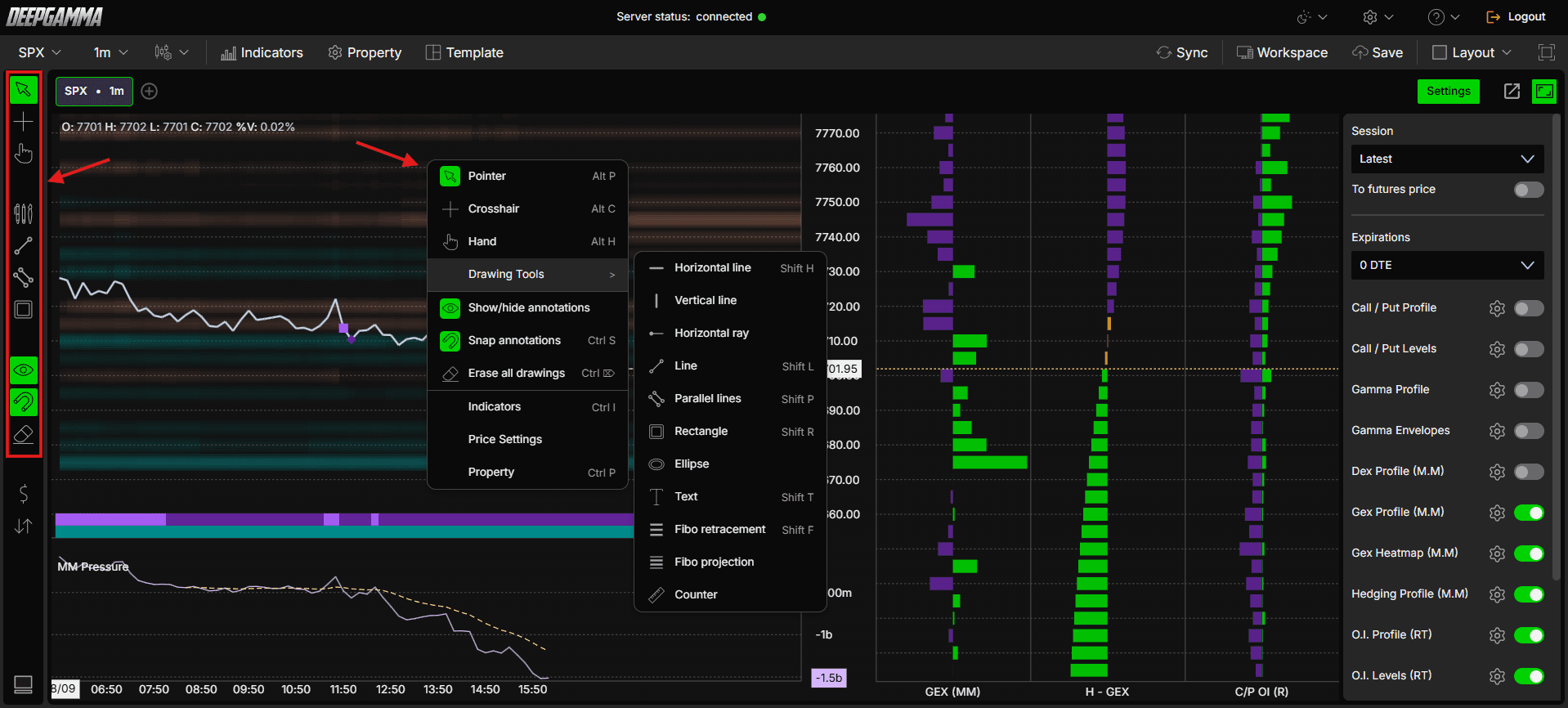Turn on Call / Put Profile toggle
The width and height of the screenshot is (1568, 708).
[1529, 308]
